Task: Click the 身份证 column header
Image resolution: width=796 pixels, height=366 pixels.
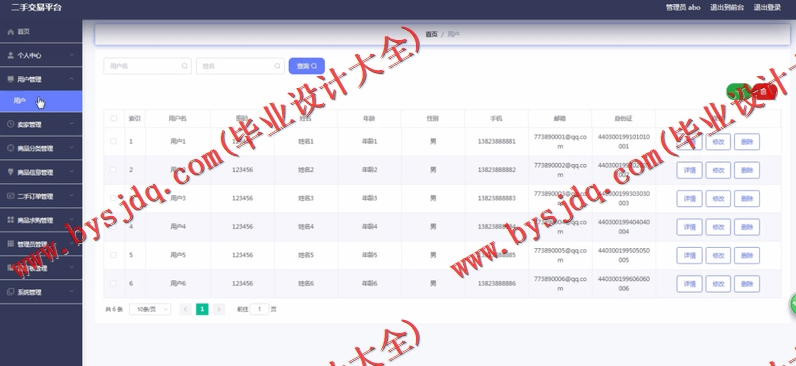Action: 623,118
